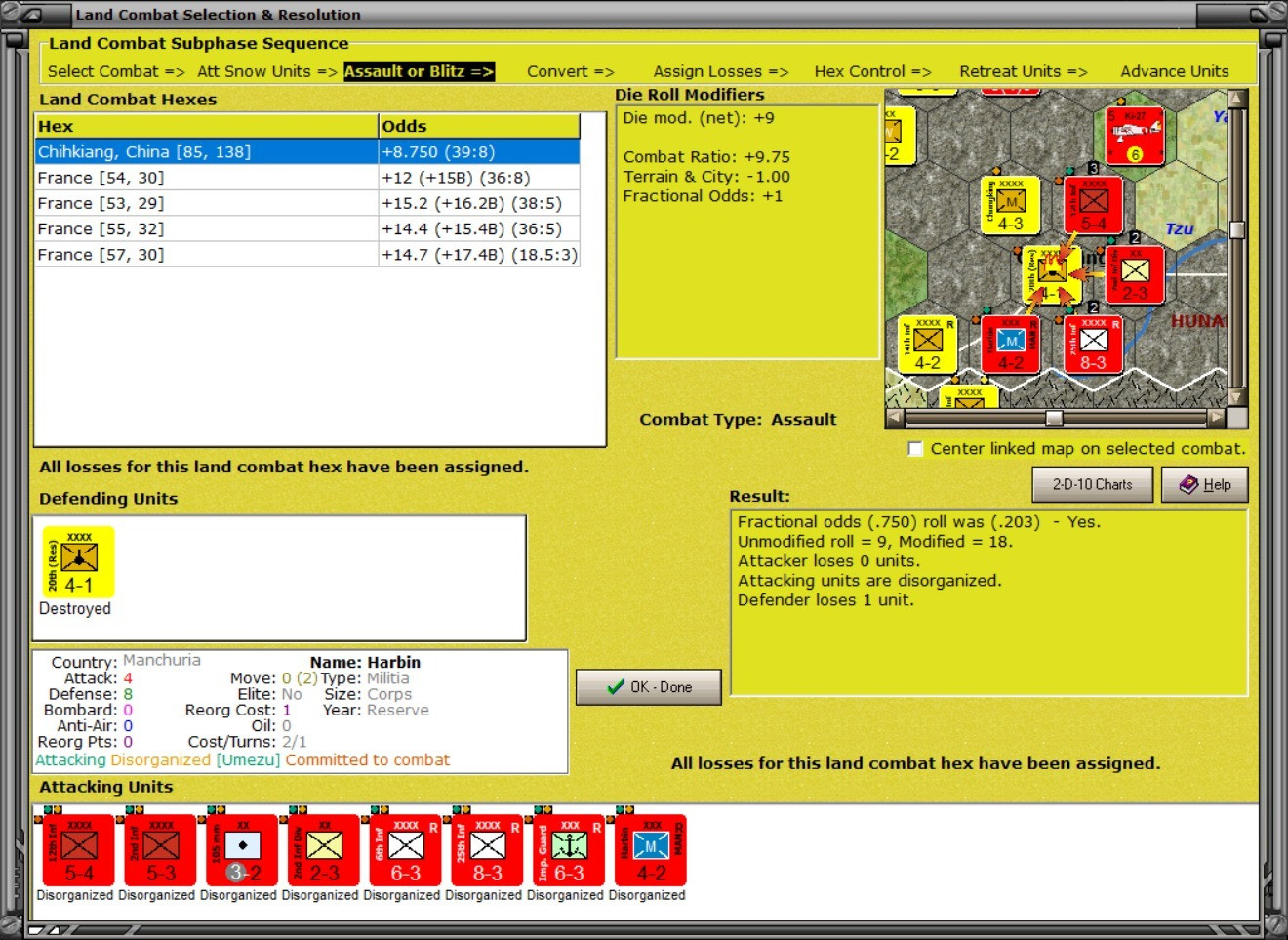
Task: Open Help
Action: (1205, 484)
